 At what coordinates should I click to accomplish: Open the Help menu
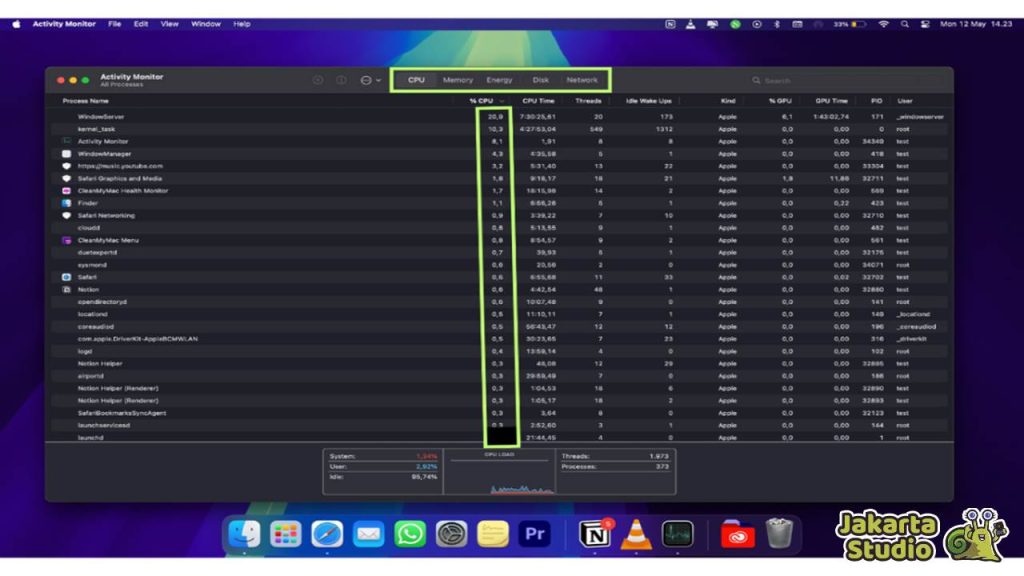(242, 24)
